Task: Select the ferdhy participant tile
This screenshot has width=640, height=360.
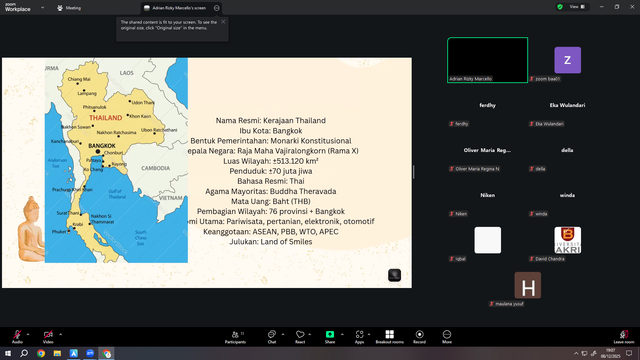Action: click(487, 105)
